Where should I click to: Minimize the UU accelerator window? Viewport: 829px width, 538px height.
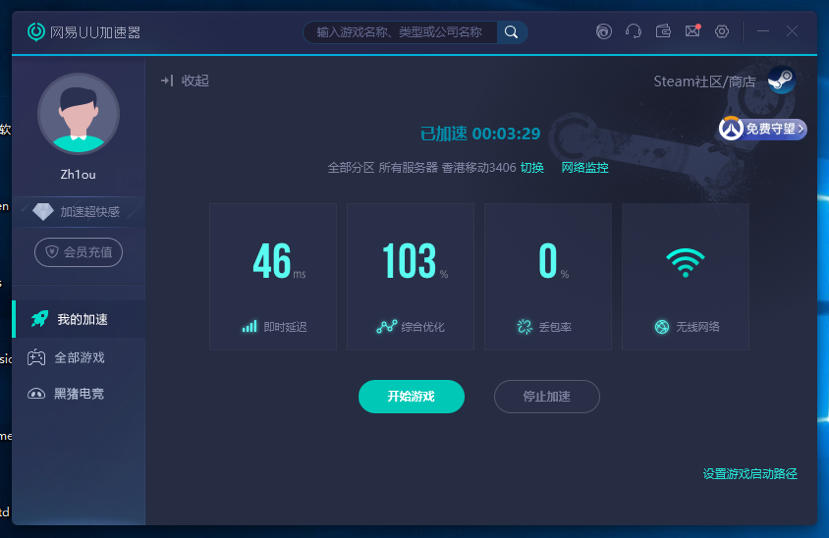(x=762, y=31)
